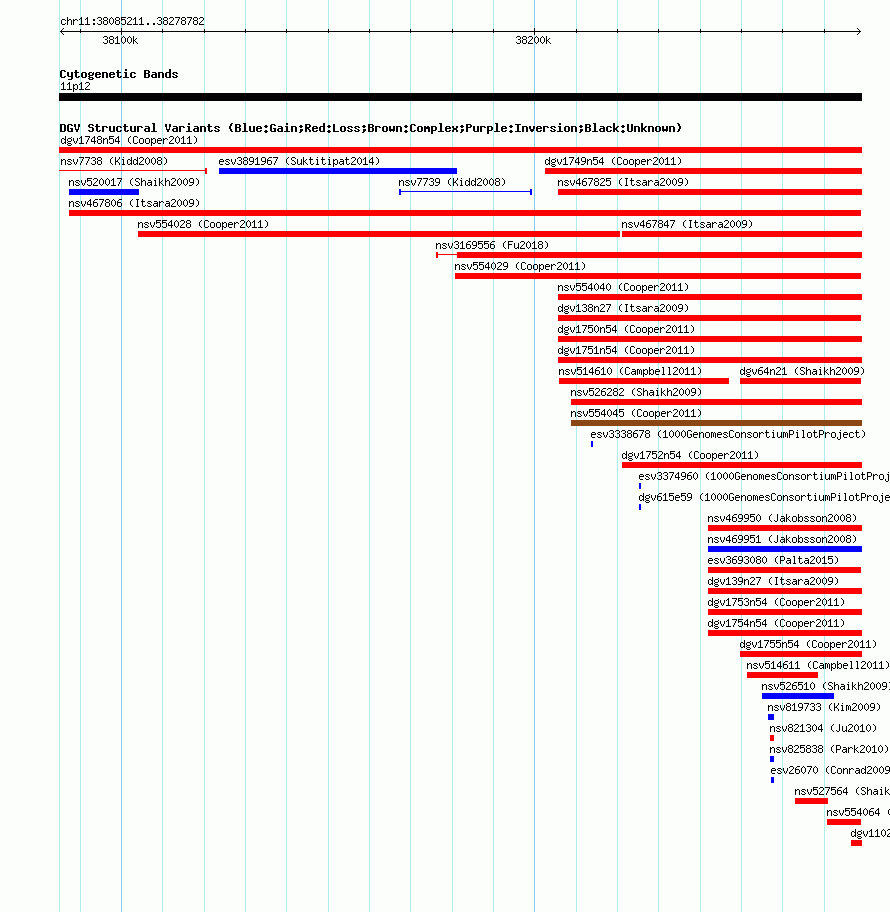The width and height of the screenshot is (890, 912).
Task: Open the nsv554064 variant label
Action: (857, 811)
